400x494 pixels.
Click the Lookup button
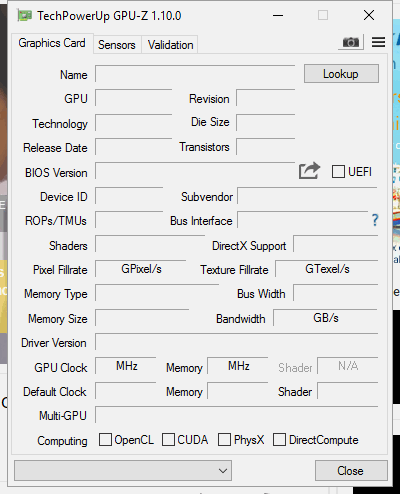[x=341, y=74]
